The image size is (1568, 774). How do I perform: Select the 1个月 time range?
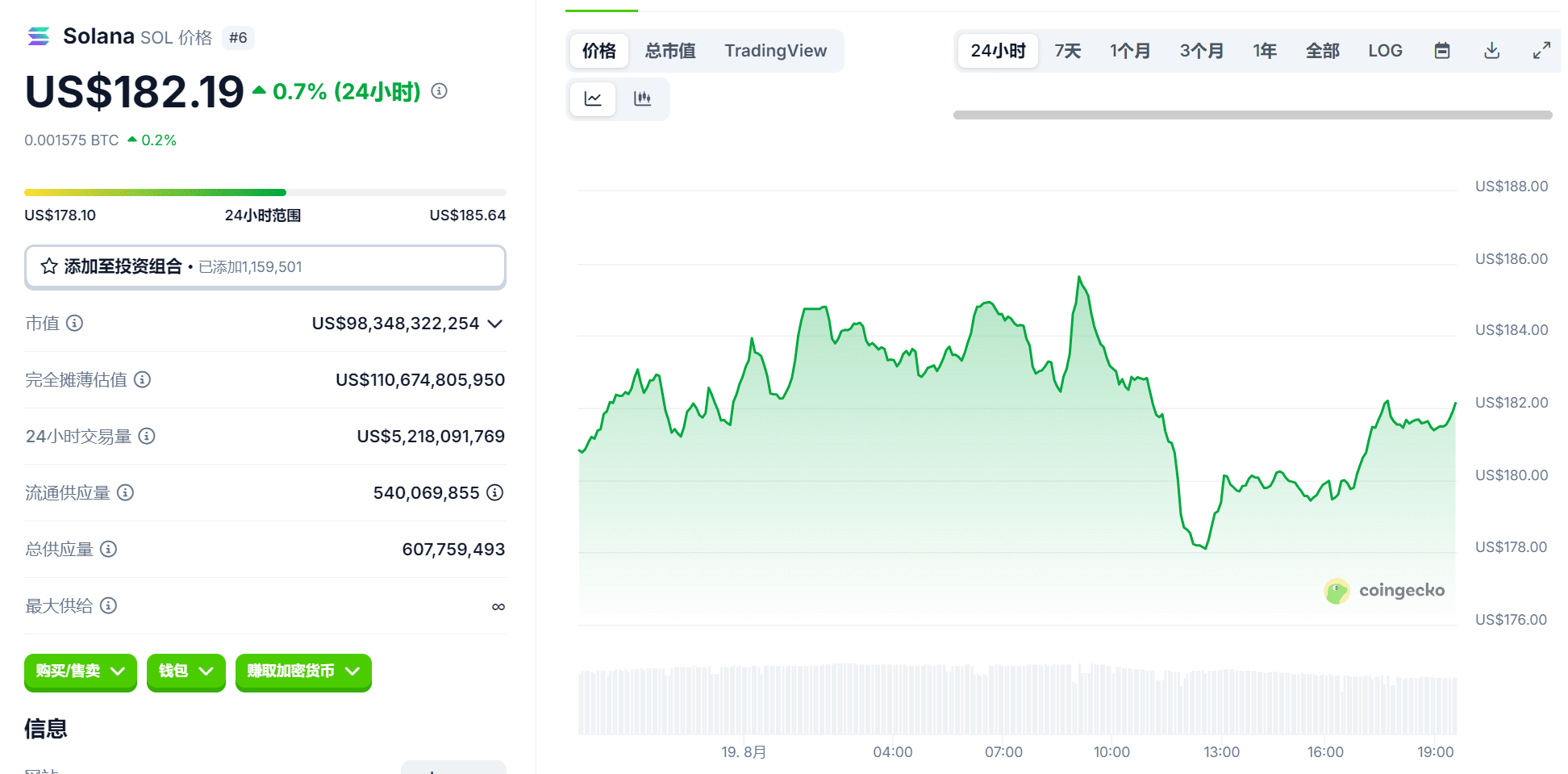click(1130, 51)
